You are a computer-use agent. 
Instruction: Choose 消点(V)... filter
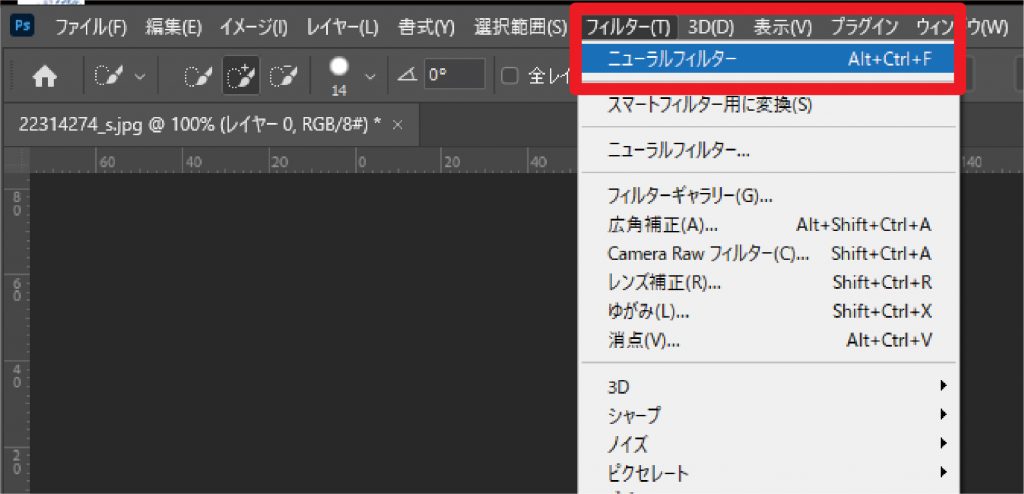769,340
